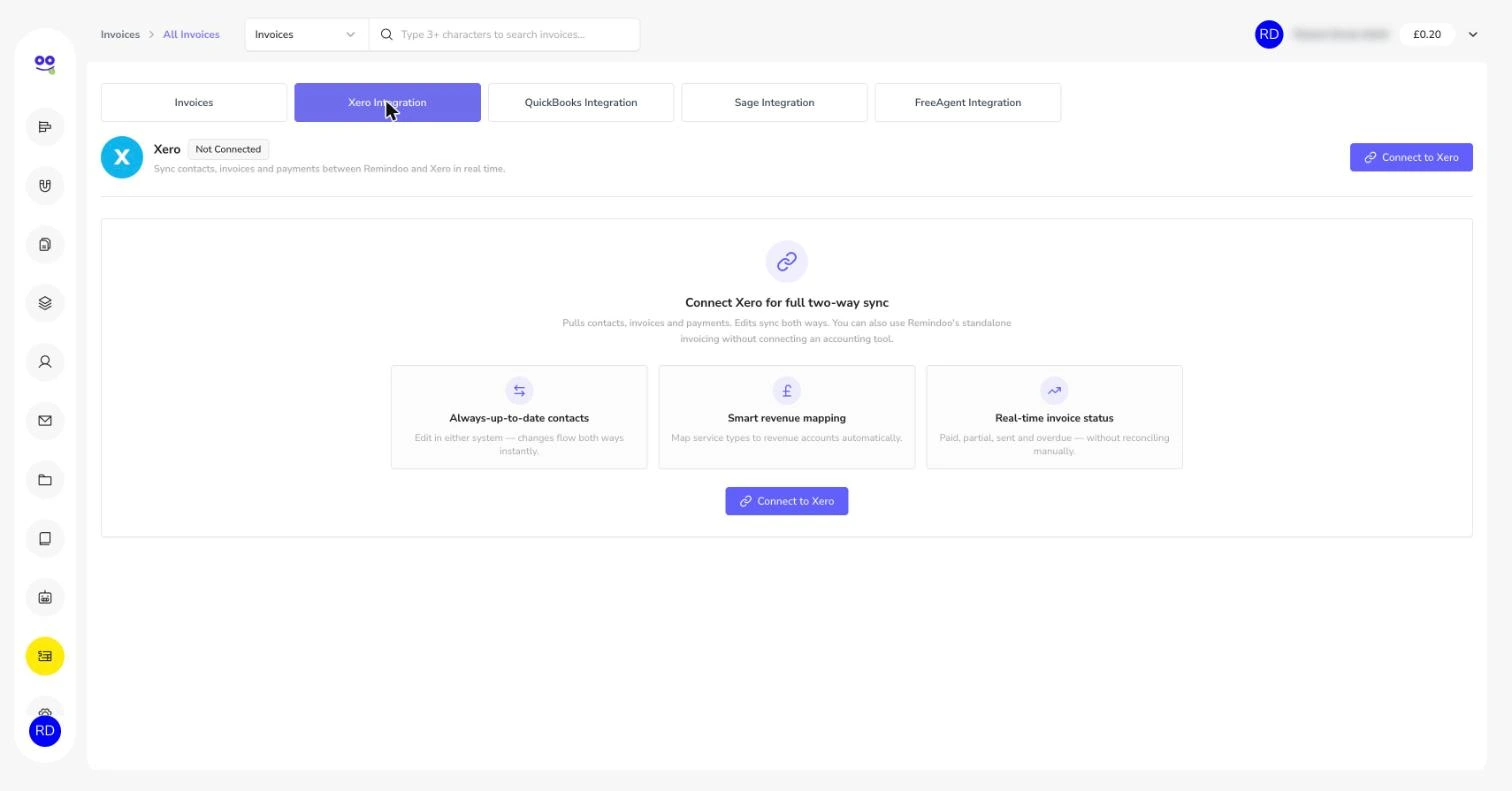Click the Not Connected status badge
This screenshot has width=1512, height=791.
[x=228, y=150]
